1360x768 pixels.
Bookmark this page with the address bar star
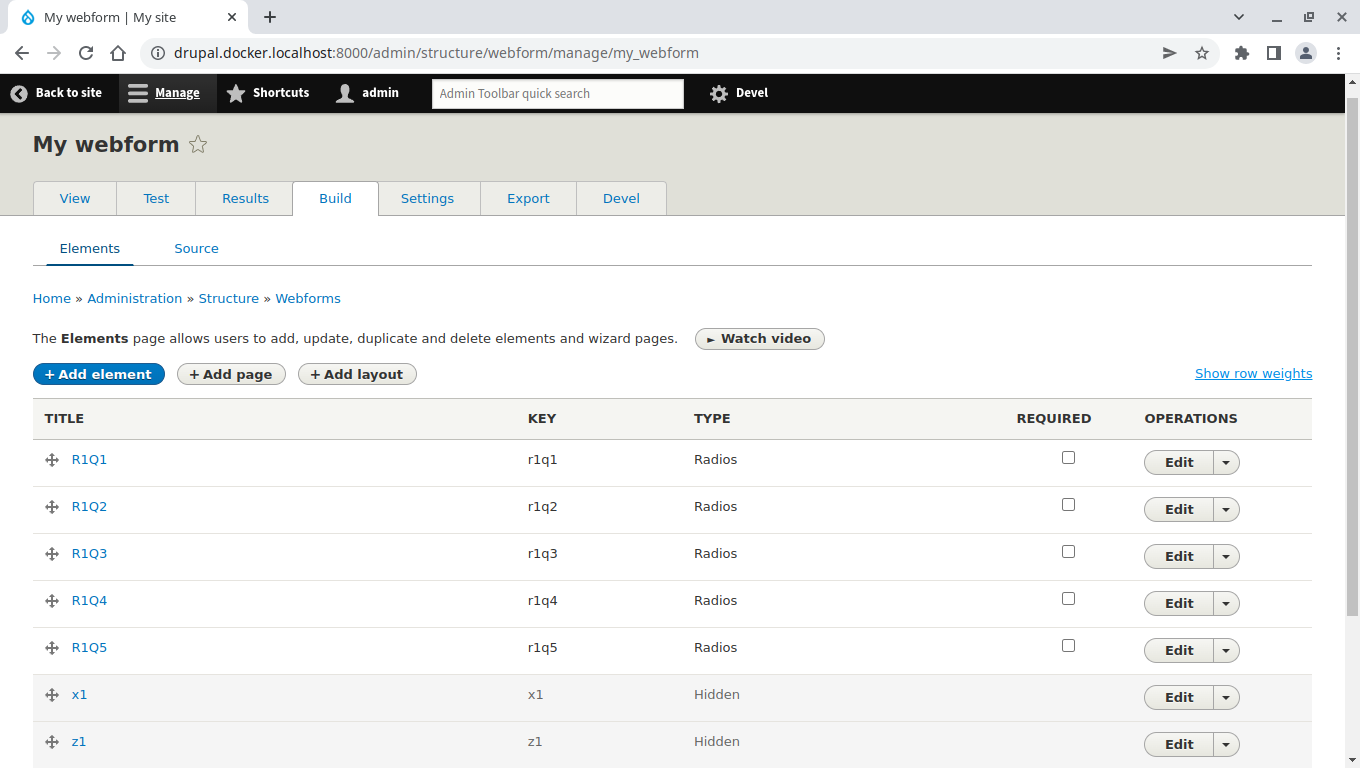[1202, 53]
